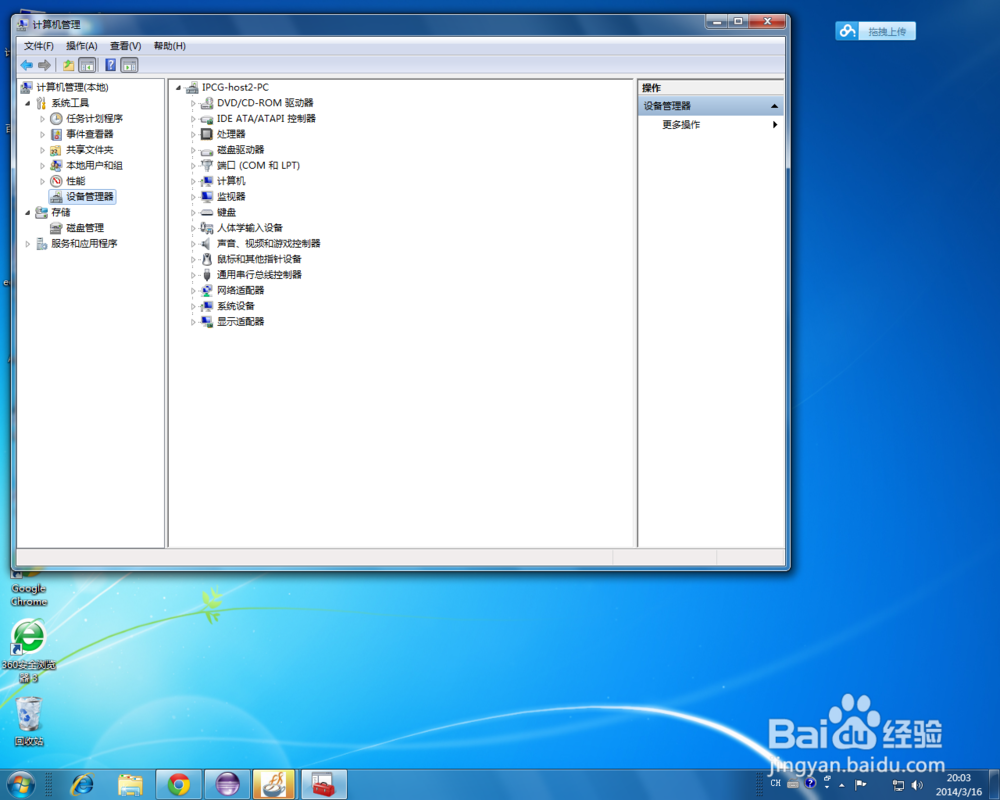
Task: Expand the 通用串行总线控制器 tree node
Action: [x=192, y=274]
